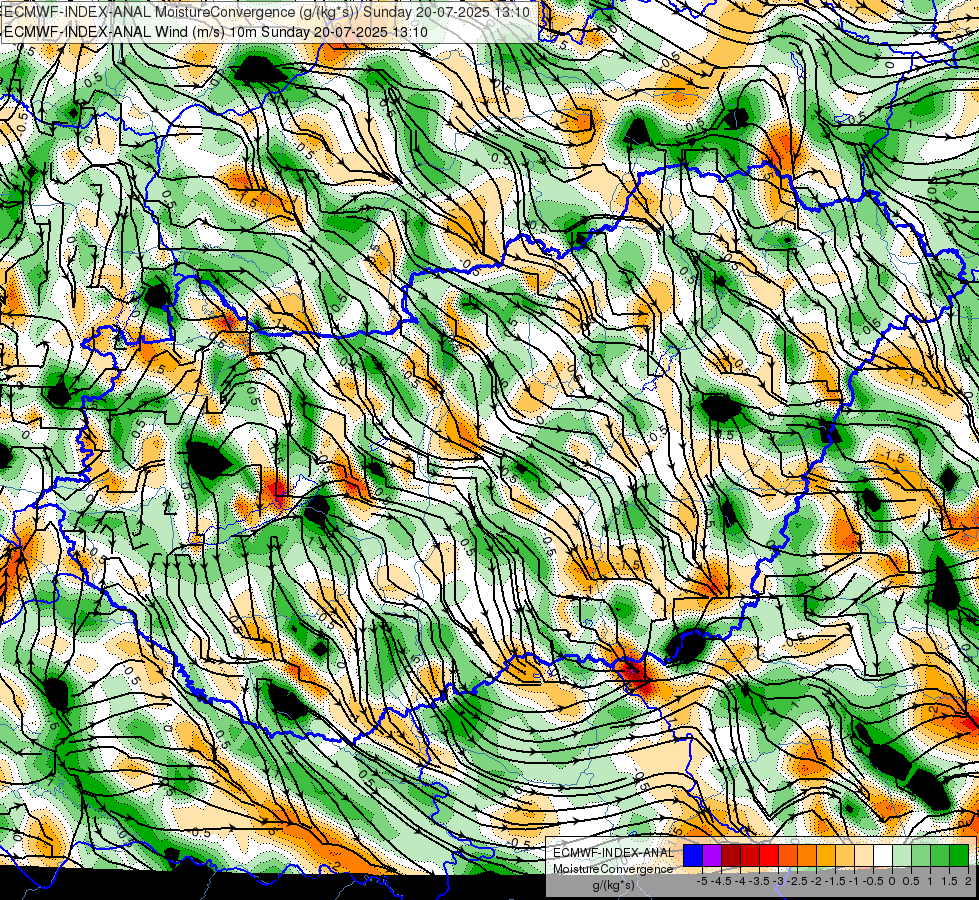Click the g/(kg*s) unit label in legend
Image resolution: width=979 pixels, height=900 pixels.
pyautogui.click(x=613, y=885)
